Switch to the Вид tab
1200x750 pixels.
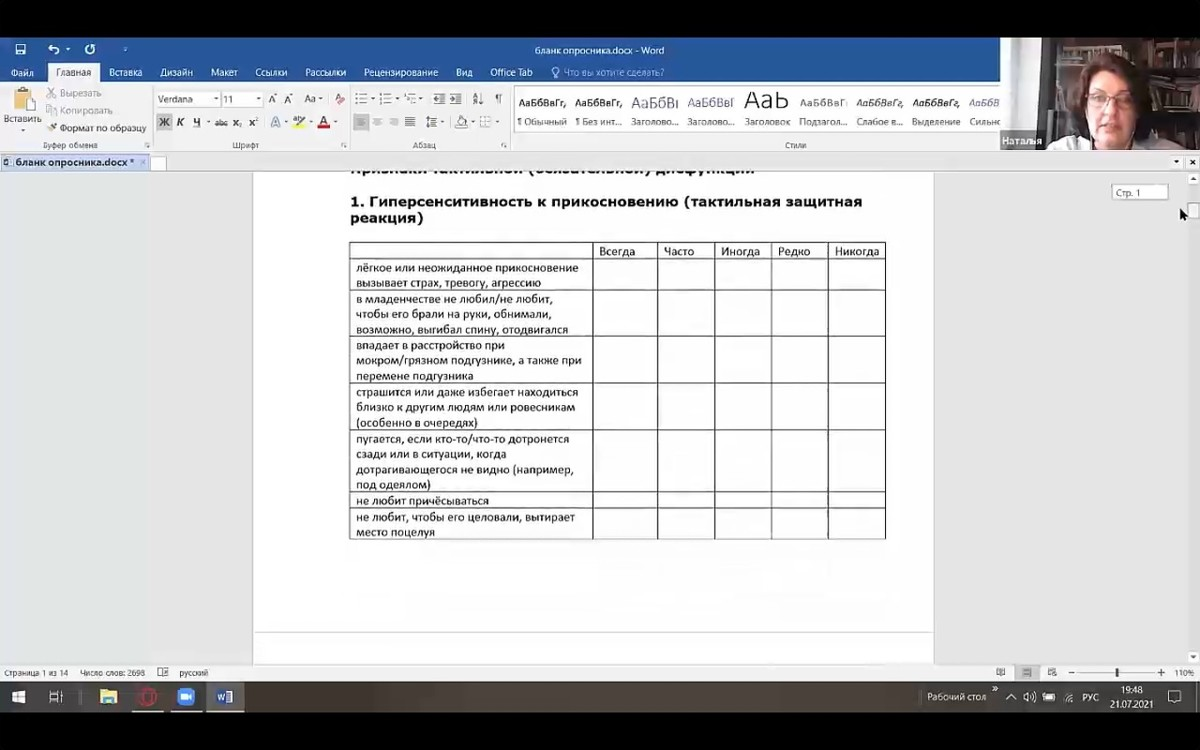click(x=464, y=72)
